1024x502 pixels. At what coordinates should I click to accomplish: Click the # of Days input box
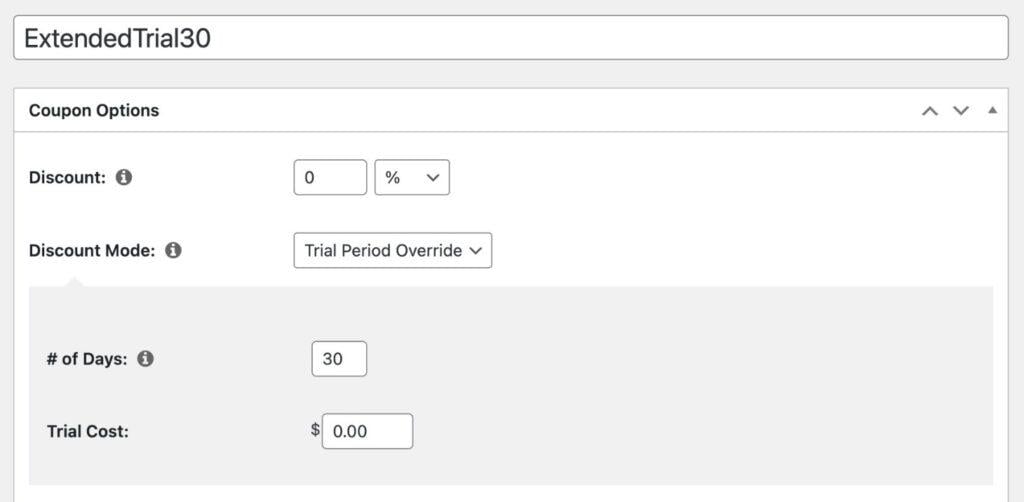(339, 359)
